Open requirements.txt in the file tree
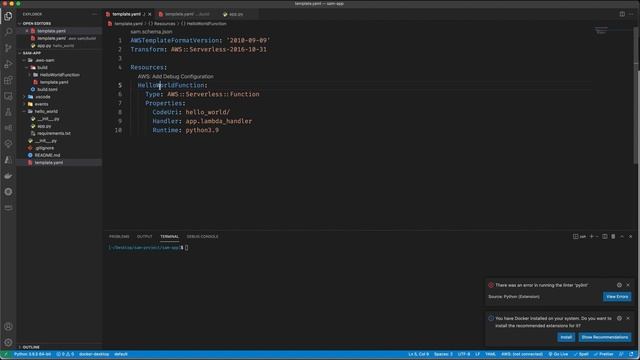The height and width of the screenshot is (360, 640). point(53,133)
